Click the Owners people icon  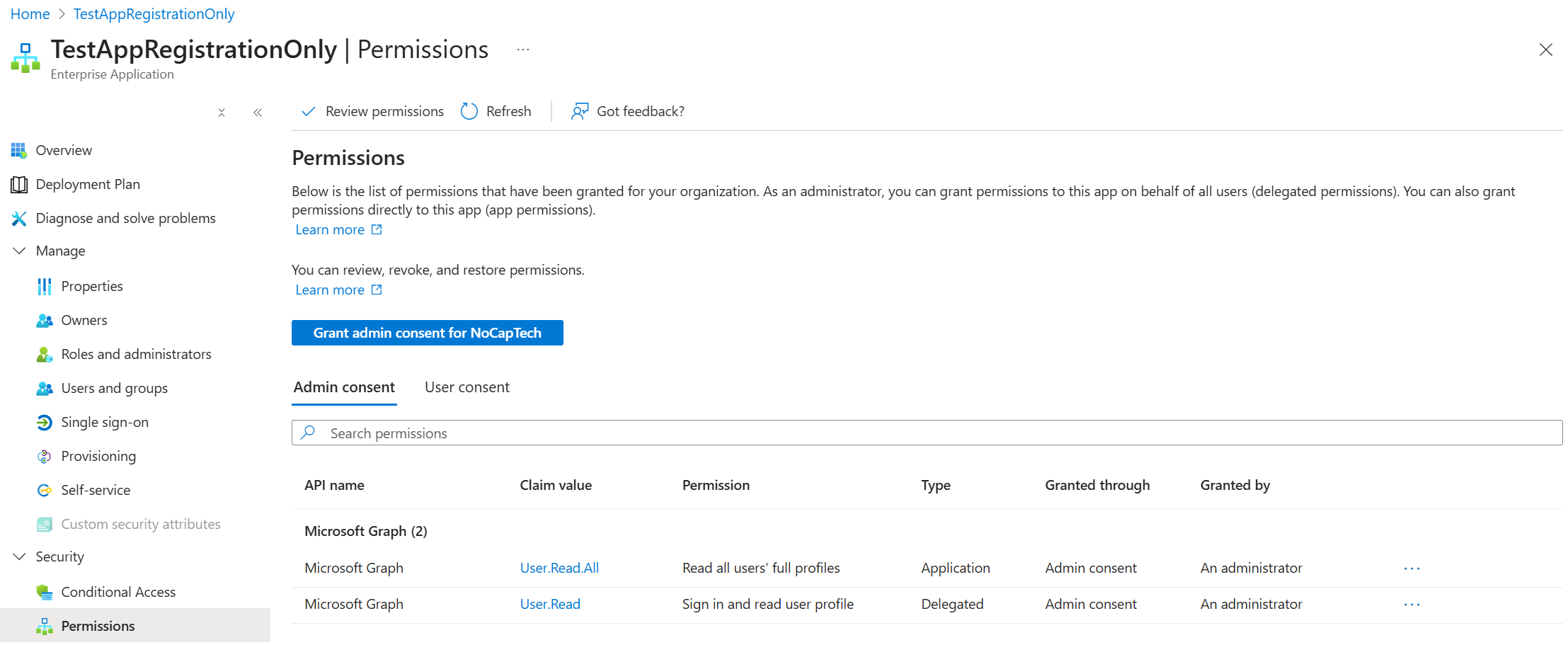click(44, 320)
